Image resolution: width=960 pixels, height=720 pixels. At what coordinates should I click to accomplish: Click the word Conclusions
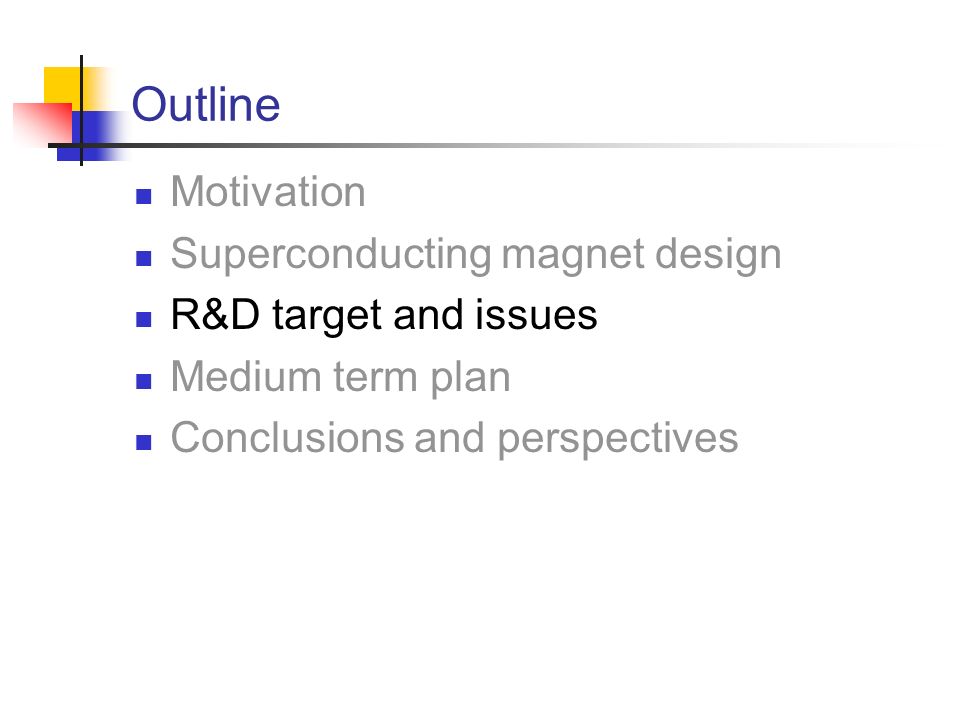coord(287,438)
